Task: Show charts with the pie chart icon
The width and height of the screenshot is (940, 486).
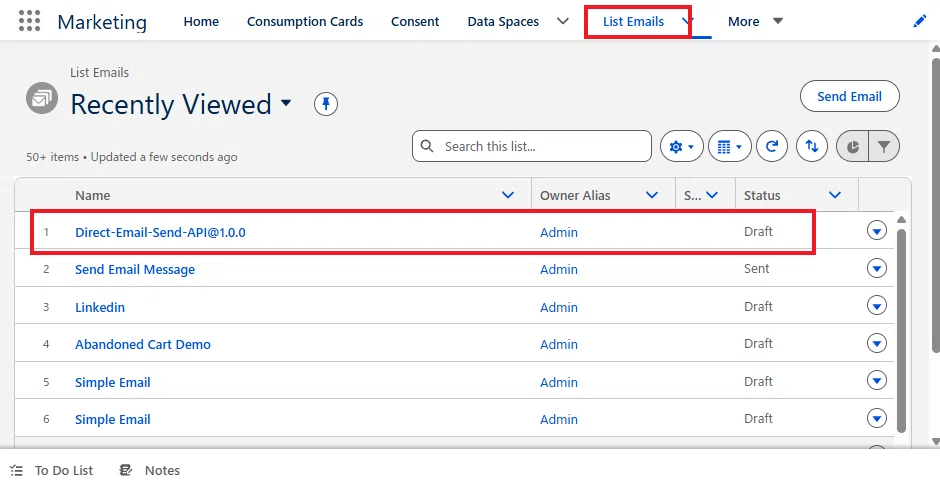Action: pyautogui.click(x=852, y=146)
